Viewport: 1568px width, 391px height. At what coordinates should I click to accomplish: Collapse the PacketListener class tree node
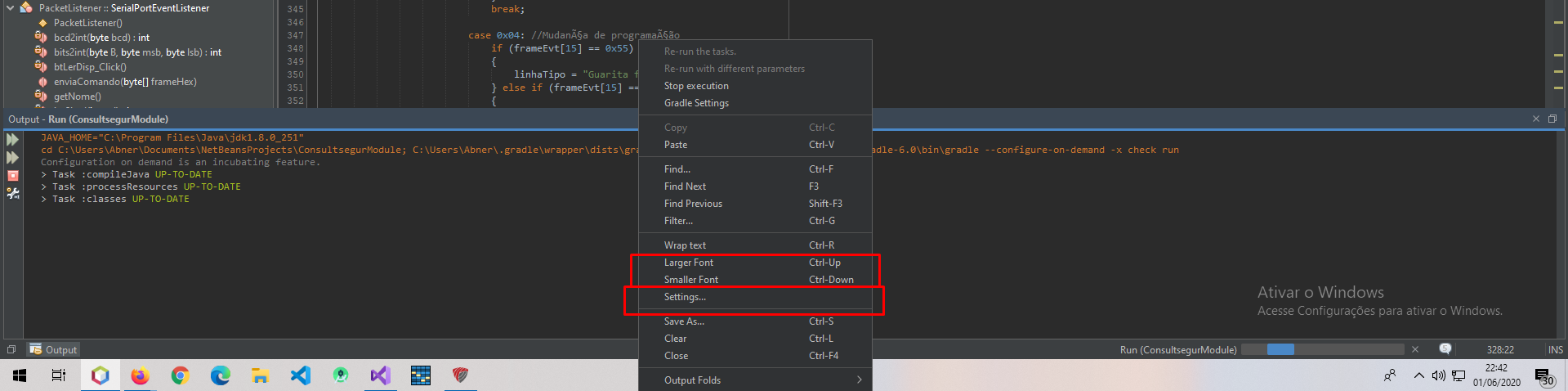click(x=10, y=8)
